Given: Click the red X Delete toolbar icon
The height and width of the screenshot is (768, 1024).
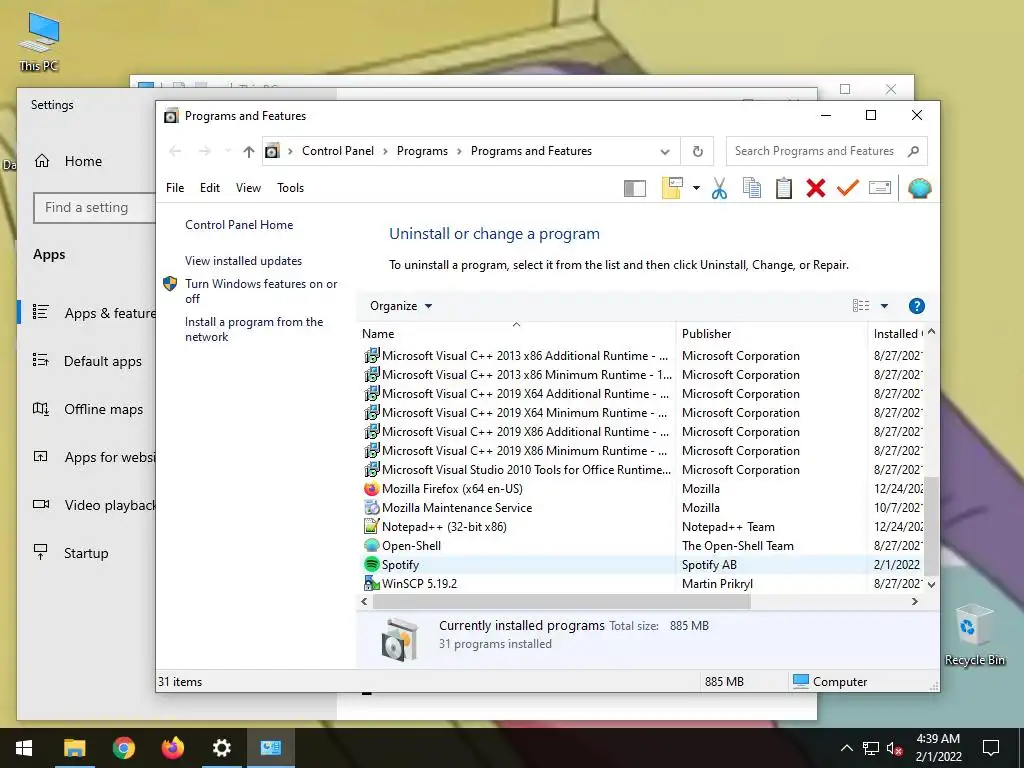Looking at the screenshot, I should click(816, 189).
